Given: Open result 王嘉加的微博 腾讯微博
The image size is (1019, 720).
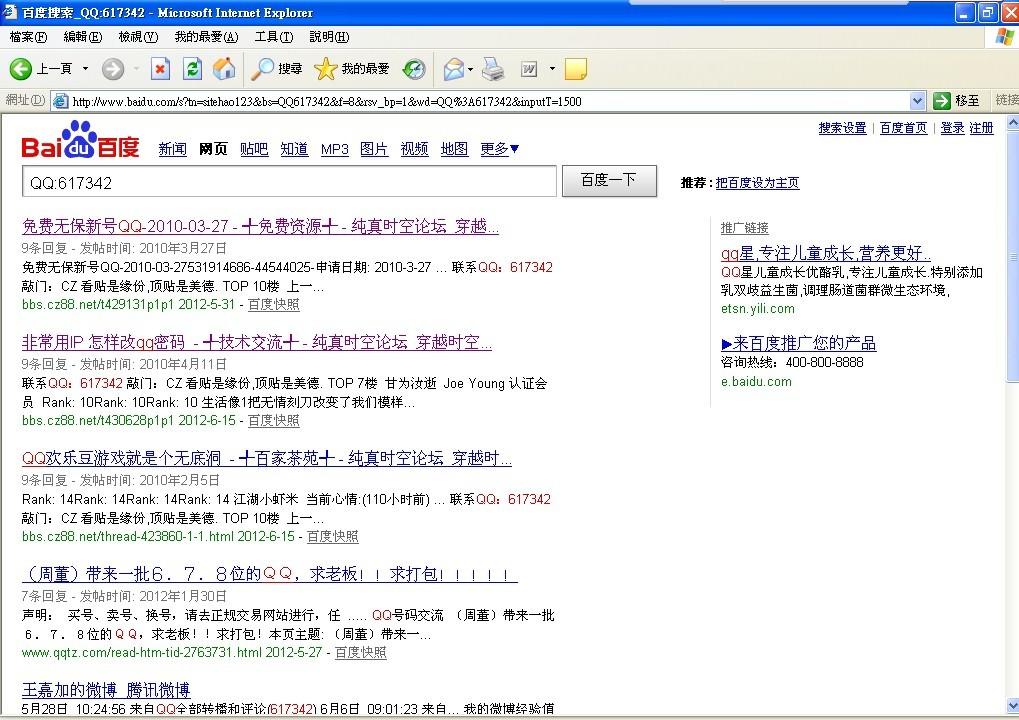Looking at the screenshot, I should click(106, 689).
